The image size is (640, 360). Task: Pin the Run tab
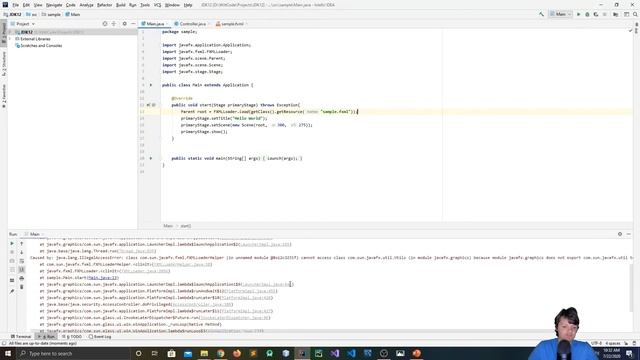(12, 291)
